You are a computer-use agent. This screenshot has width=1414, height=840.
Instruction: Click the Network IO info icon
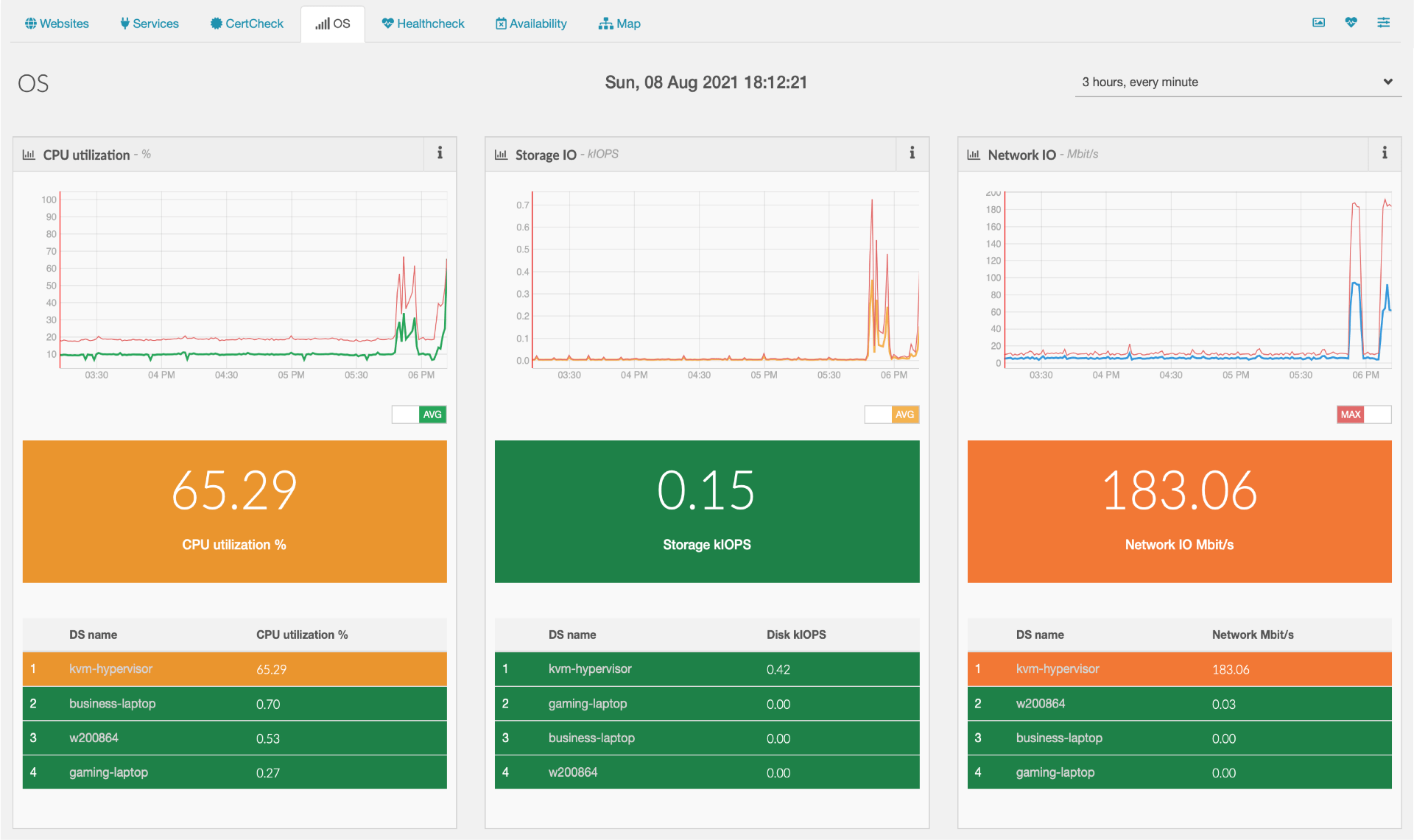coord(1385,153)
